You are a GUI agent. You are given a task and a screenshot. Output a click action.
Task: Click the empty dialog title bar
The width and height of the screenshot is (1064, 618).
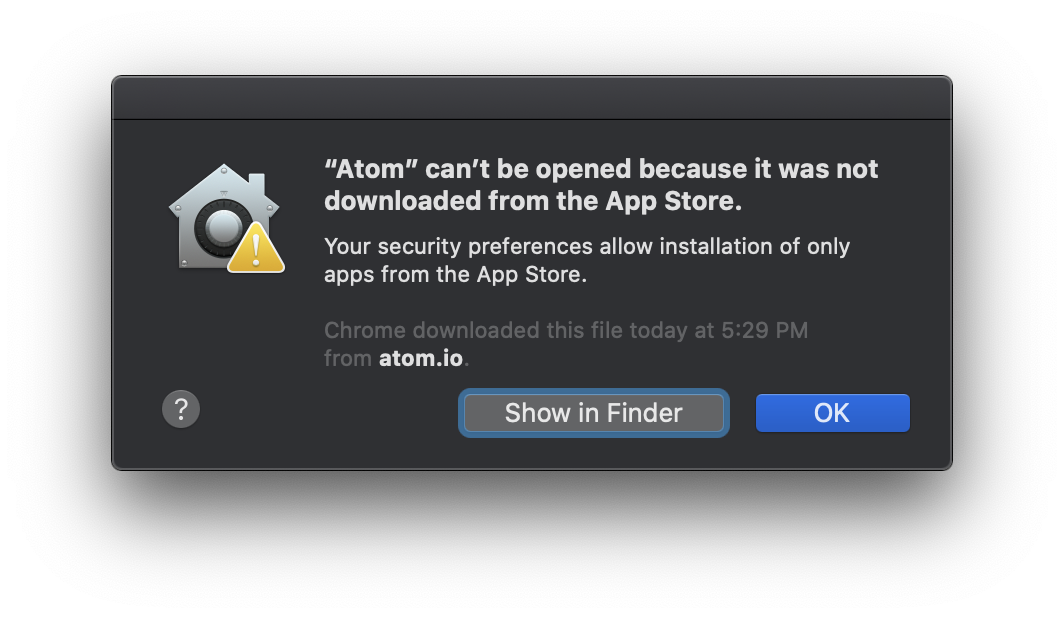click(532, 98)
